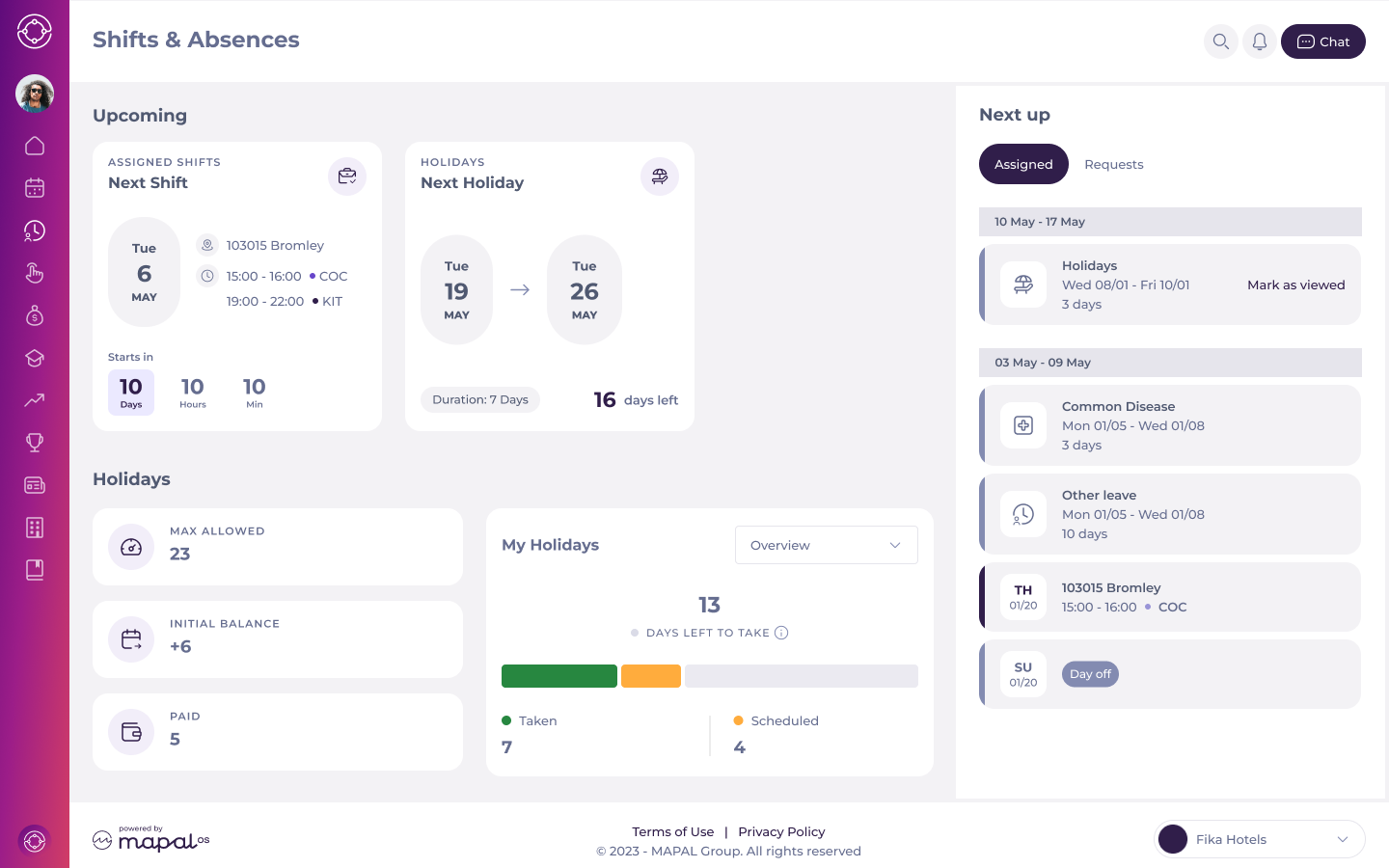Screen dimensions: 1389x868
Task: Open the Chat button
Action: pos(1323,41)
